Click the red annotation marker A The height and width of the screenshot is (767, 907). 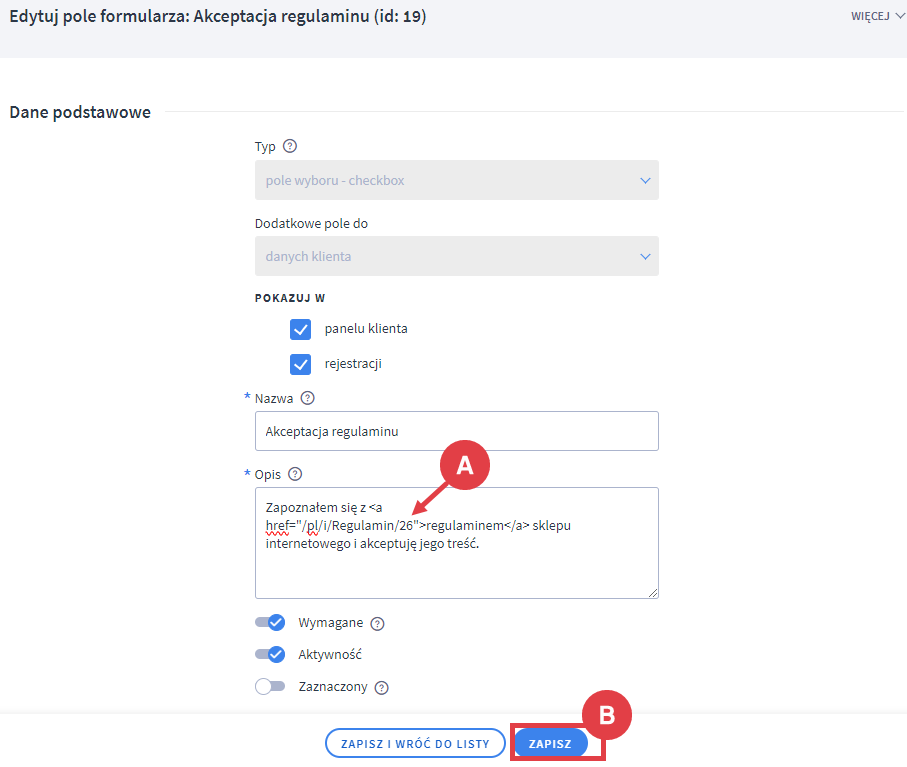[463, 466]
